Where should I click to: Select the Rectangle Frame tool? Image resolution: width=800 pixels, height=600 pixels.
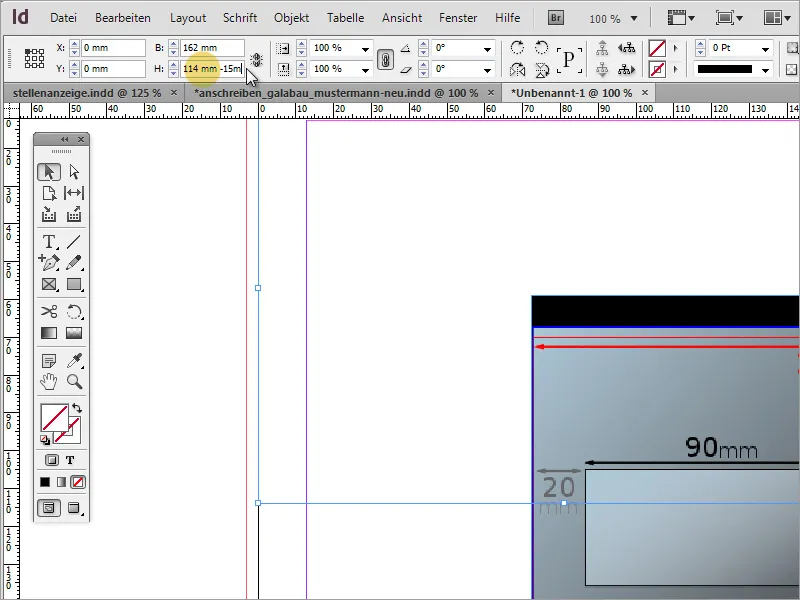click(x=49, y=284)
